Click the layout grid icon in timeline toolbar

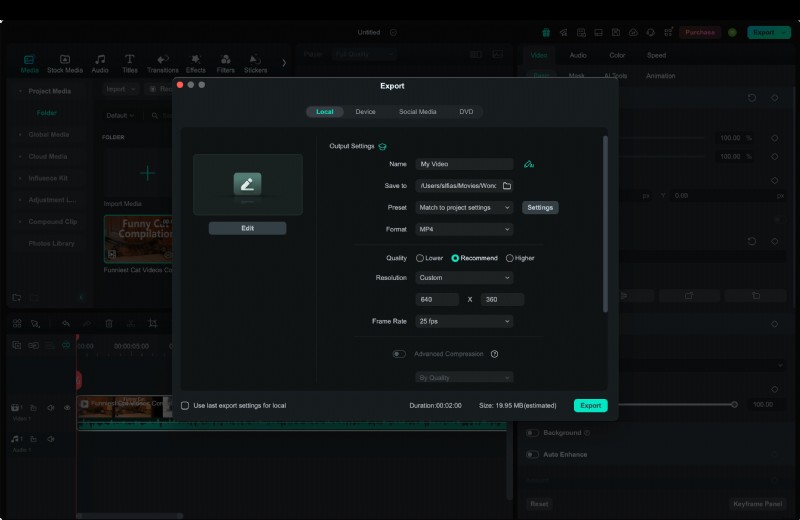point(17,324)
